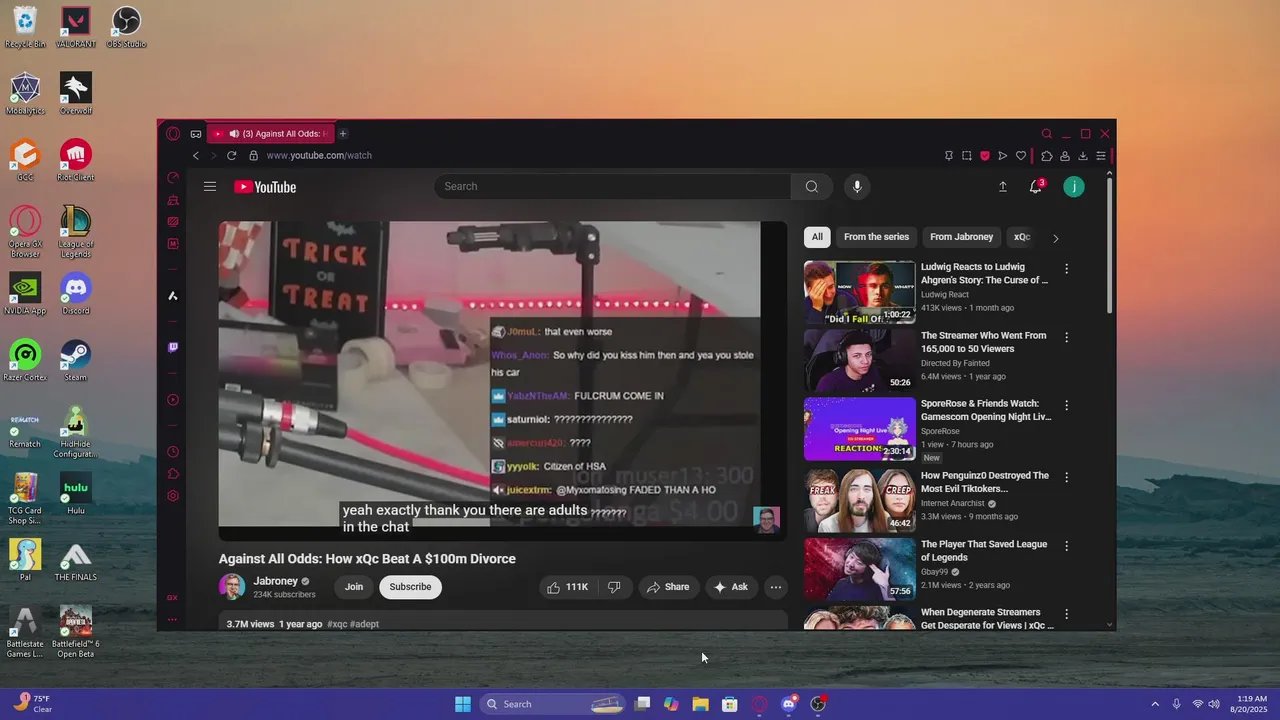Click the YouTube search input field
1280x720 pixels.
coord(612,187)
